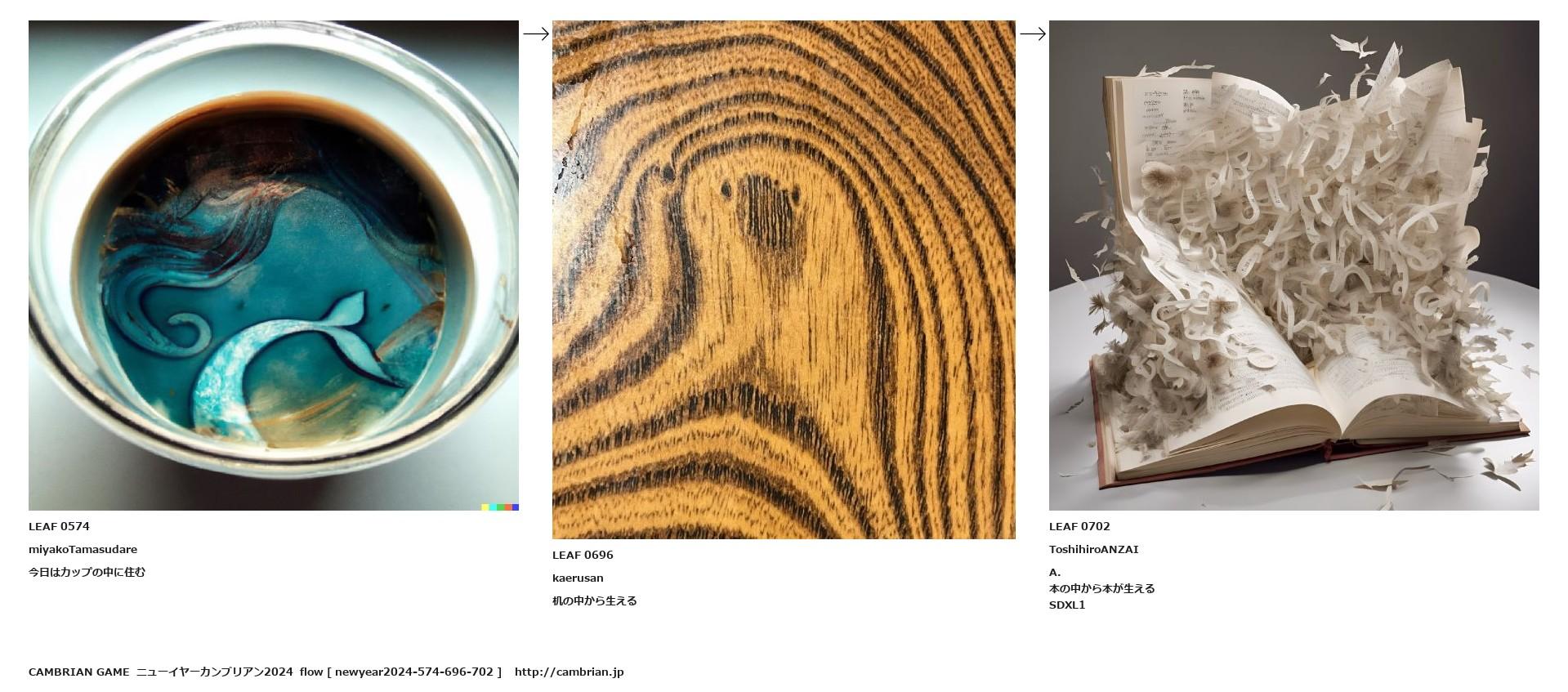Image resolution: width=1568 pixels, height=692 pixels.
Task: Click the LEAF 0702 label
Action: pos(1079,526)
